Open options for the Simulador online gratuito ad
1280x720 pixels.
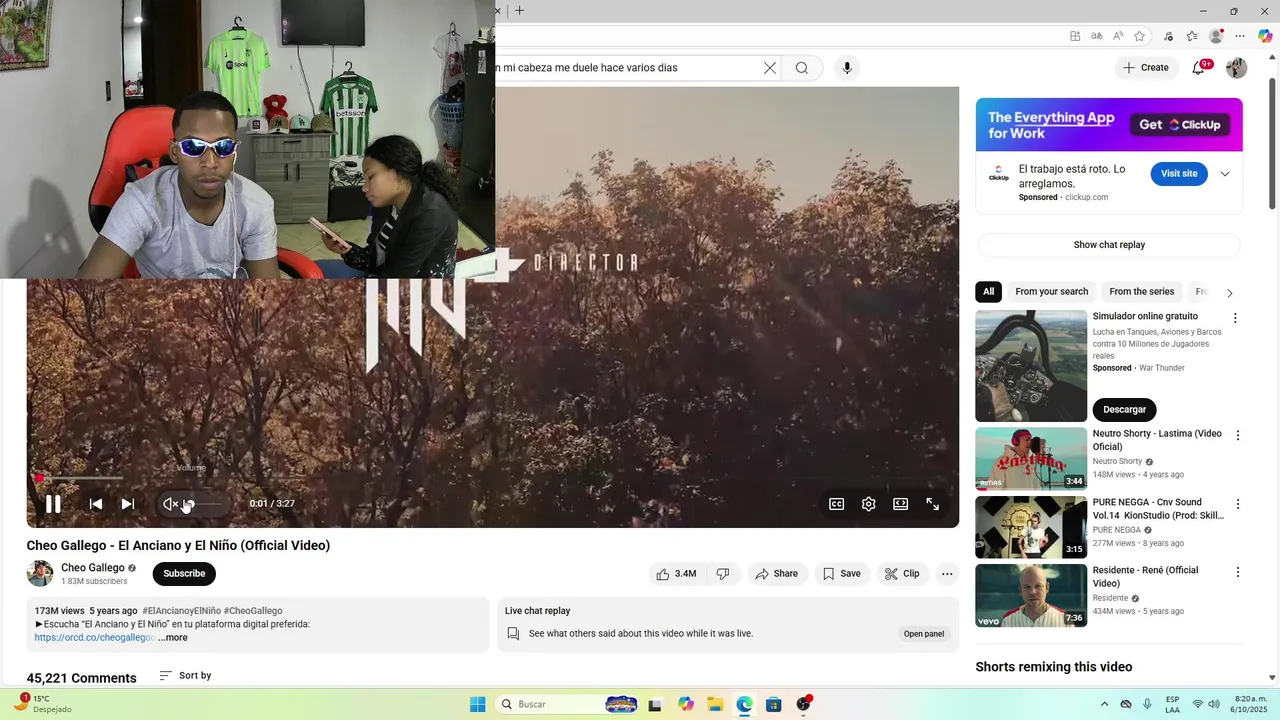tap(1235, 318)
